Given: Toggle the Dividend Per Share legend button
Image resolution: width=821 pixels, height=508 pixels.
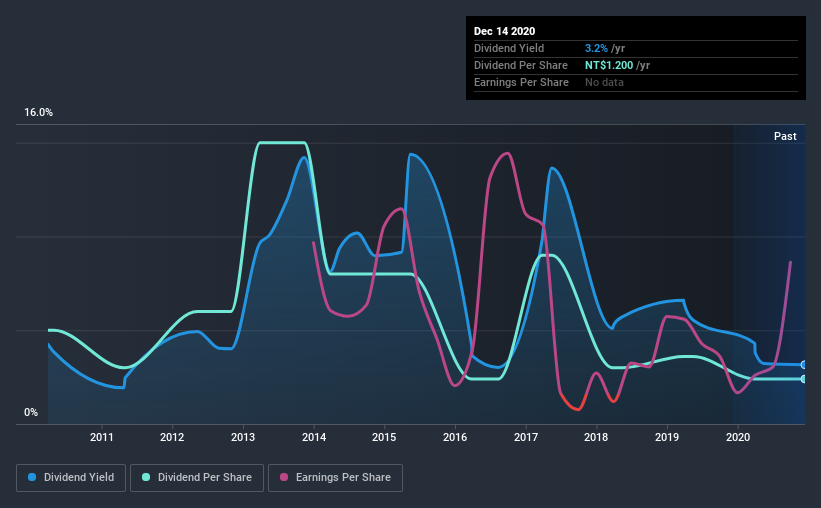Looking at the screenshot, I should pos(197,478).
